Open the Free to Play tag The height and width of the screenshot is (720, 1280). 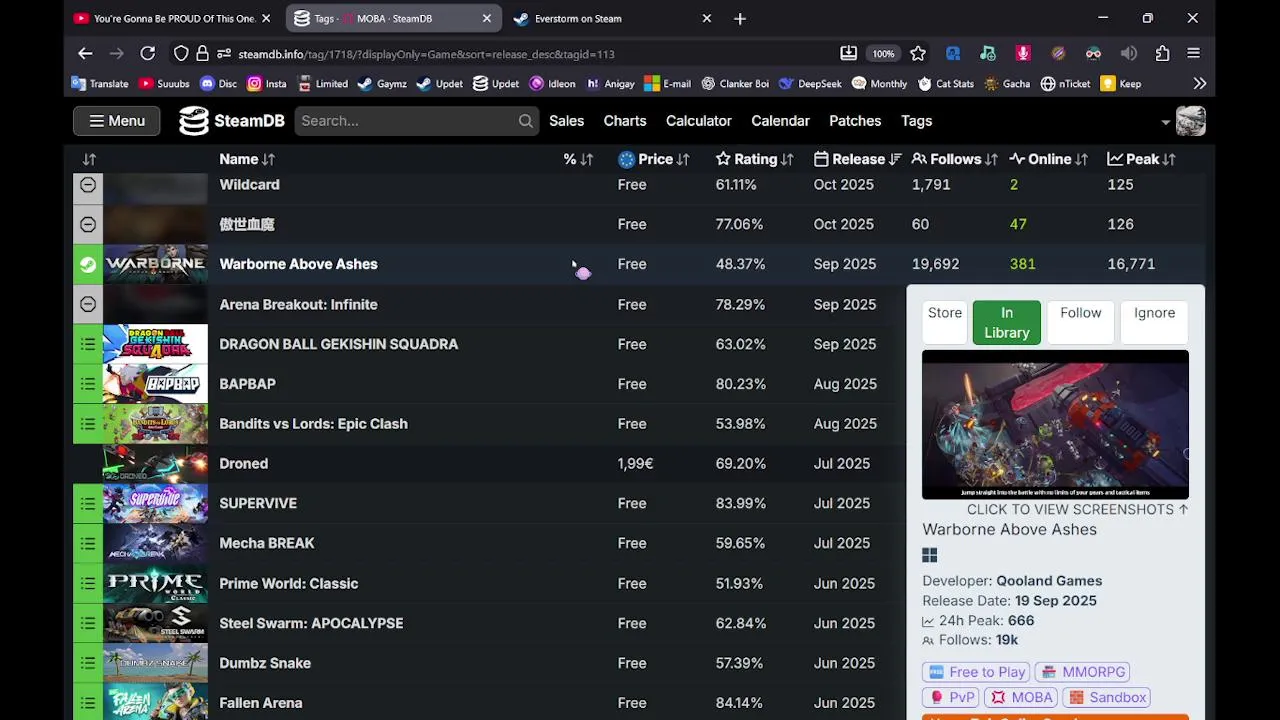pos(977,672)
